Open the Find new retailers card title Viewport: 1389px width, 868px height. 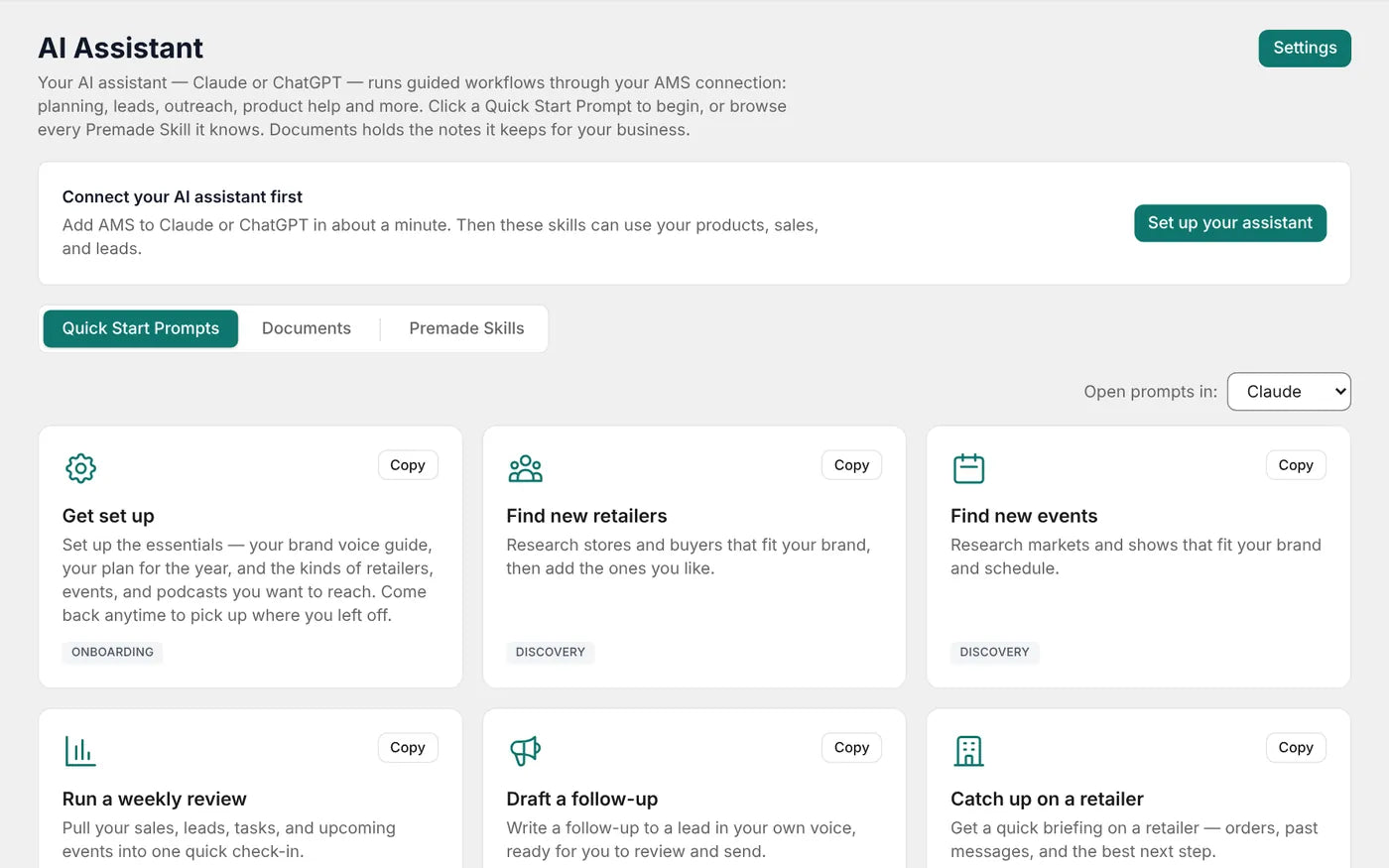[586, 516]
